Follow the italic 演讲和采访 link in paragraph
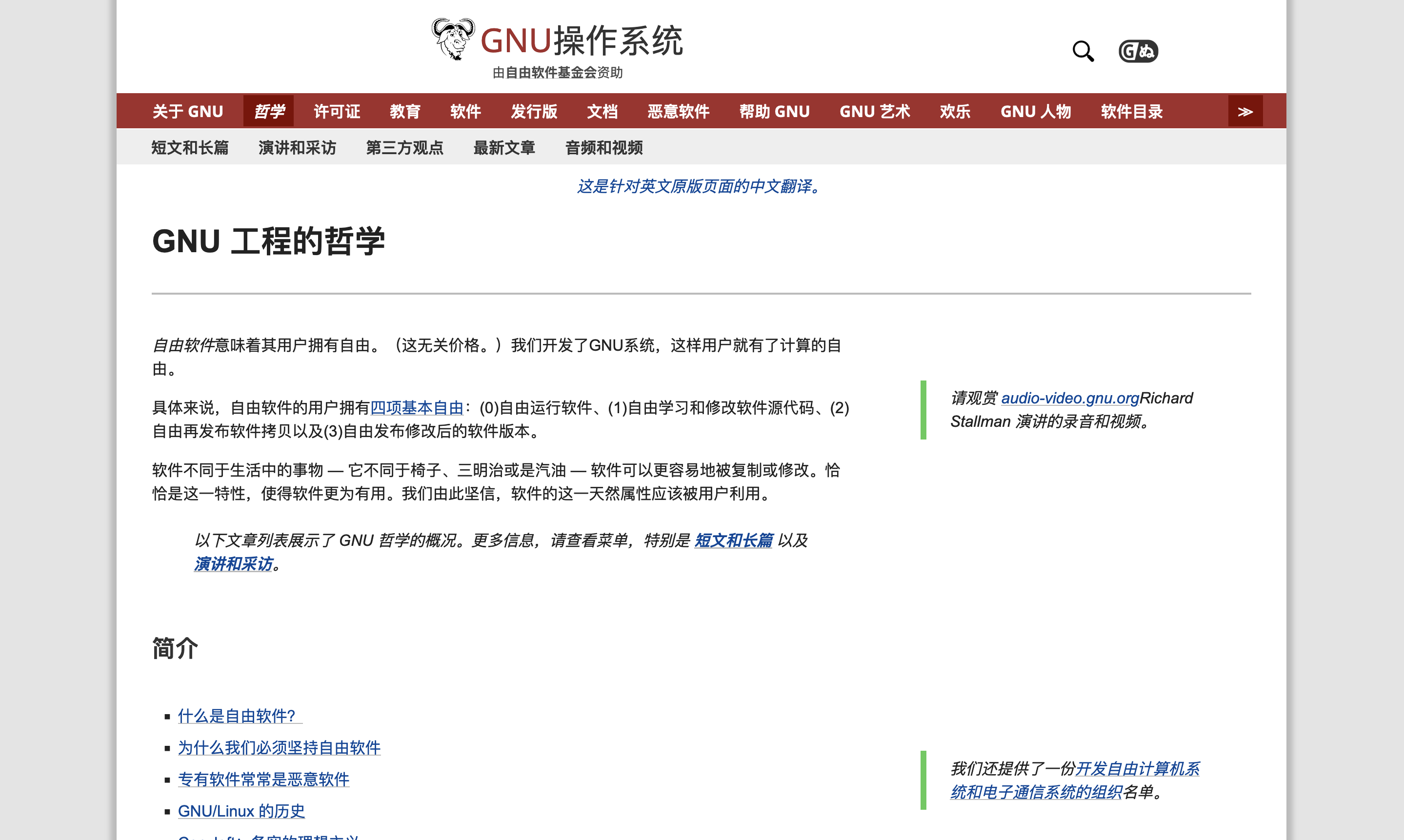The image size is (1404, 840). 233,564
